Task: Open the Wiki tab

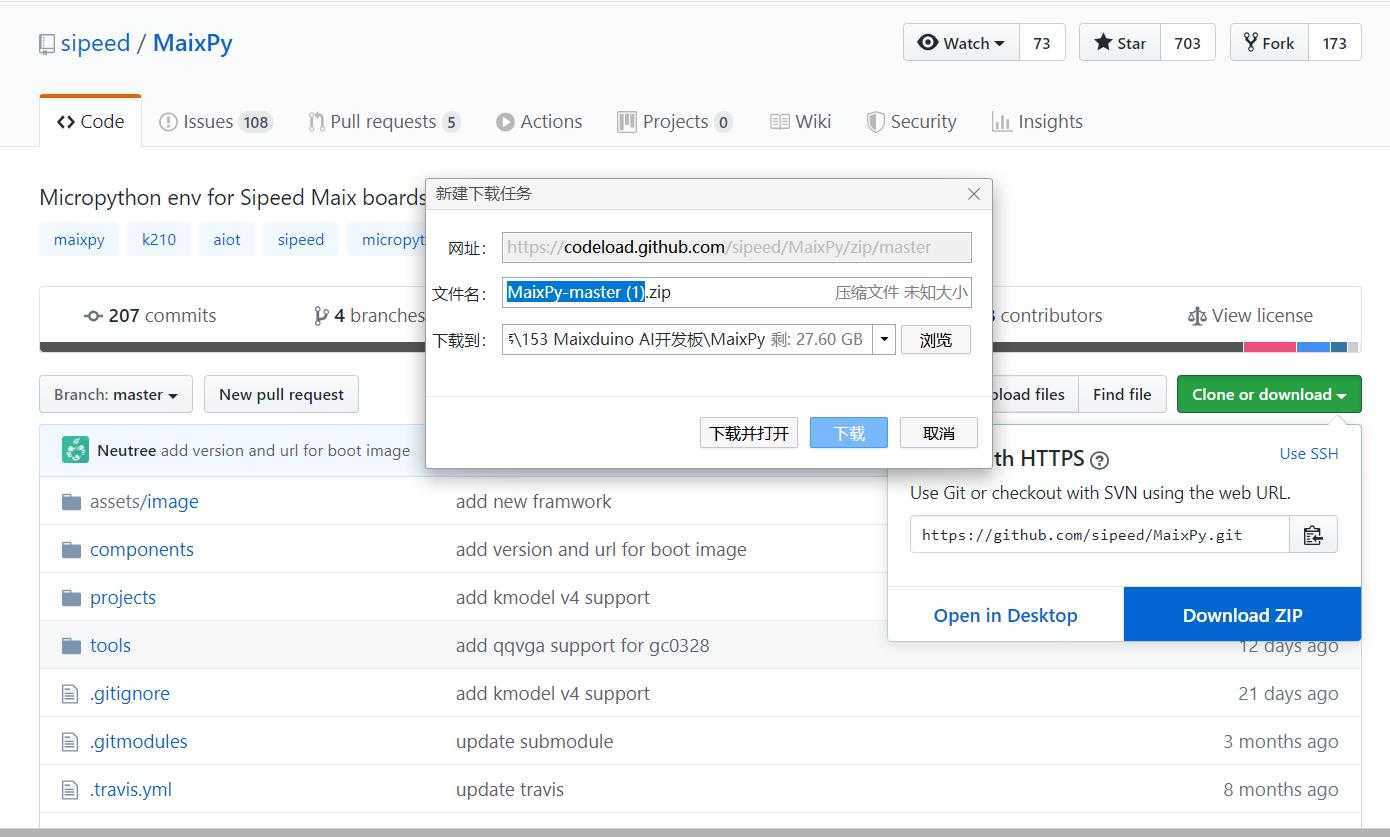Action: coord(801,122)
